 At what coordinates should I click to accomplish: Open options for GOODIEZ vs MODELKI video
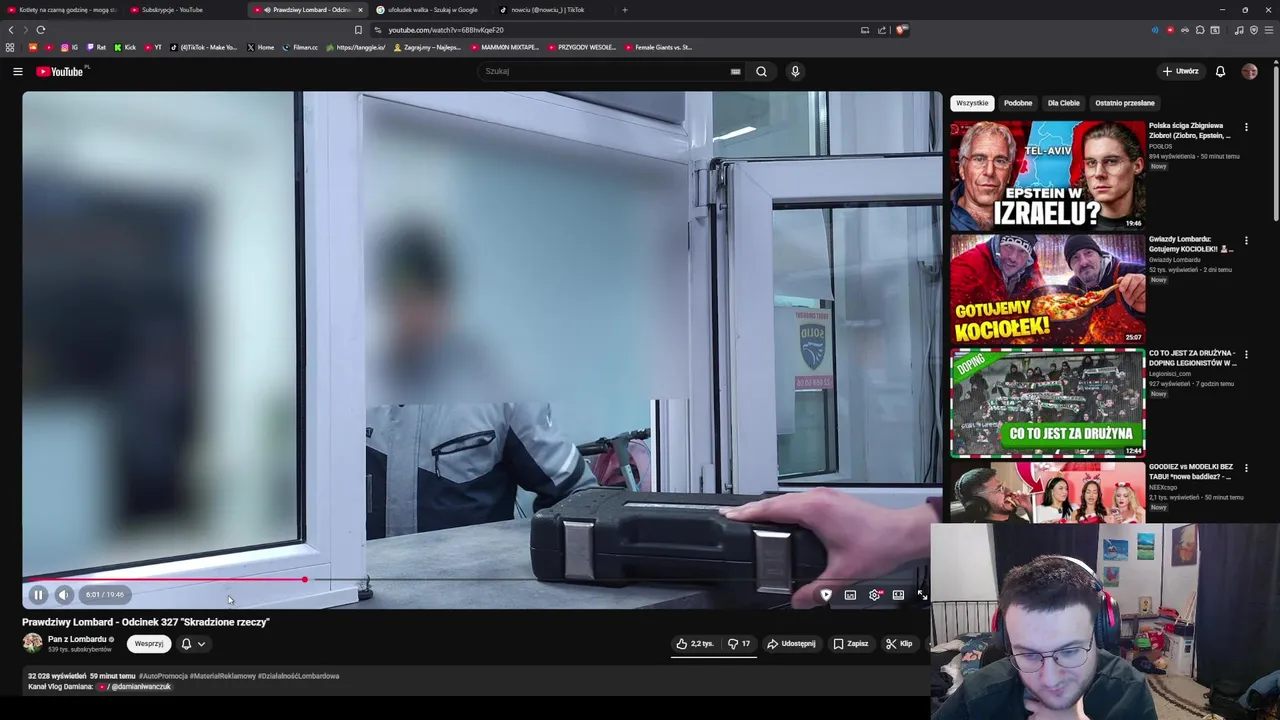point(1246,468)
